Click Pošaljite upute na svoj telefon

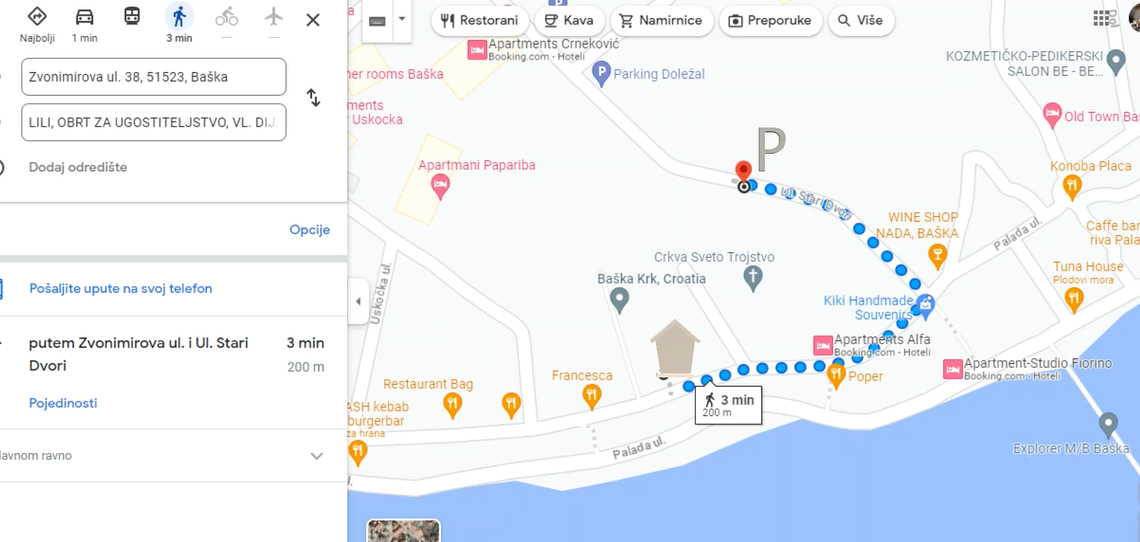(x=121, y=288)
